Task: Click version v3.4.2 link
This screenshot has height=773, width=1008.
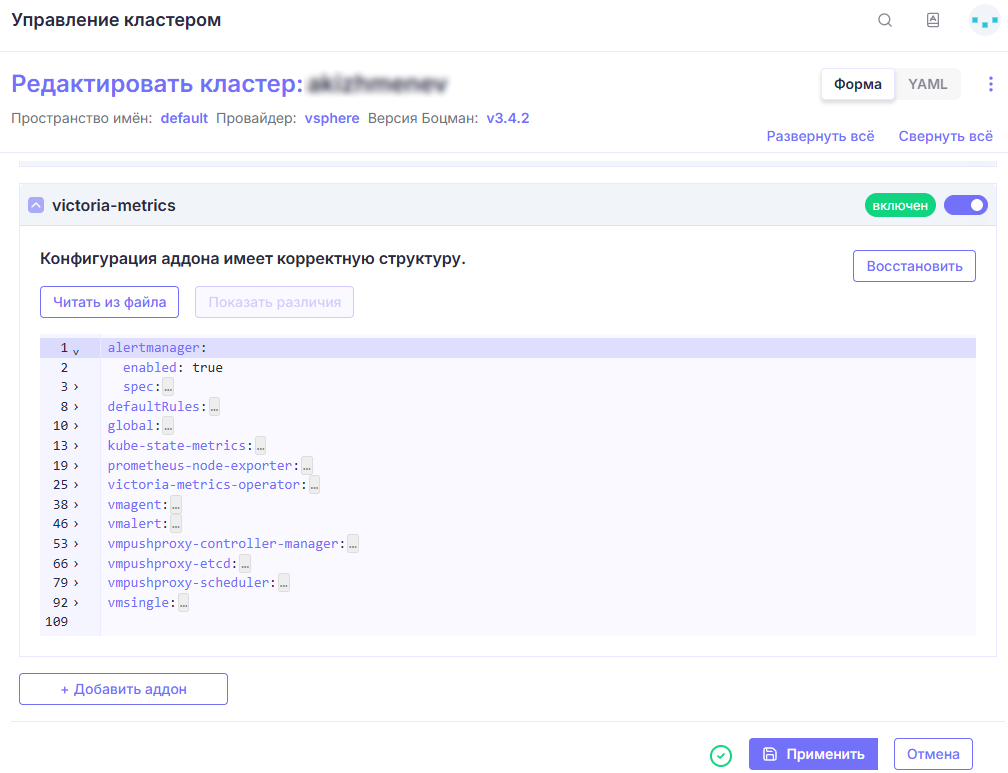Action: click(508, 118)
